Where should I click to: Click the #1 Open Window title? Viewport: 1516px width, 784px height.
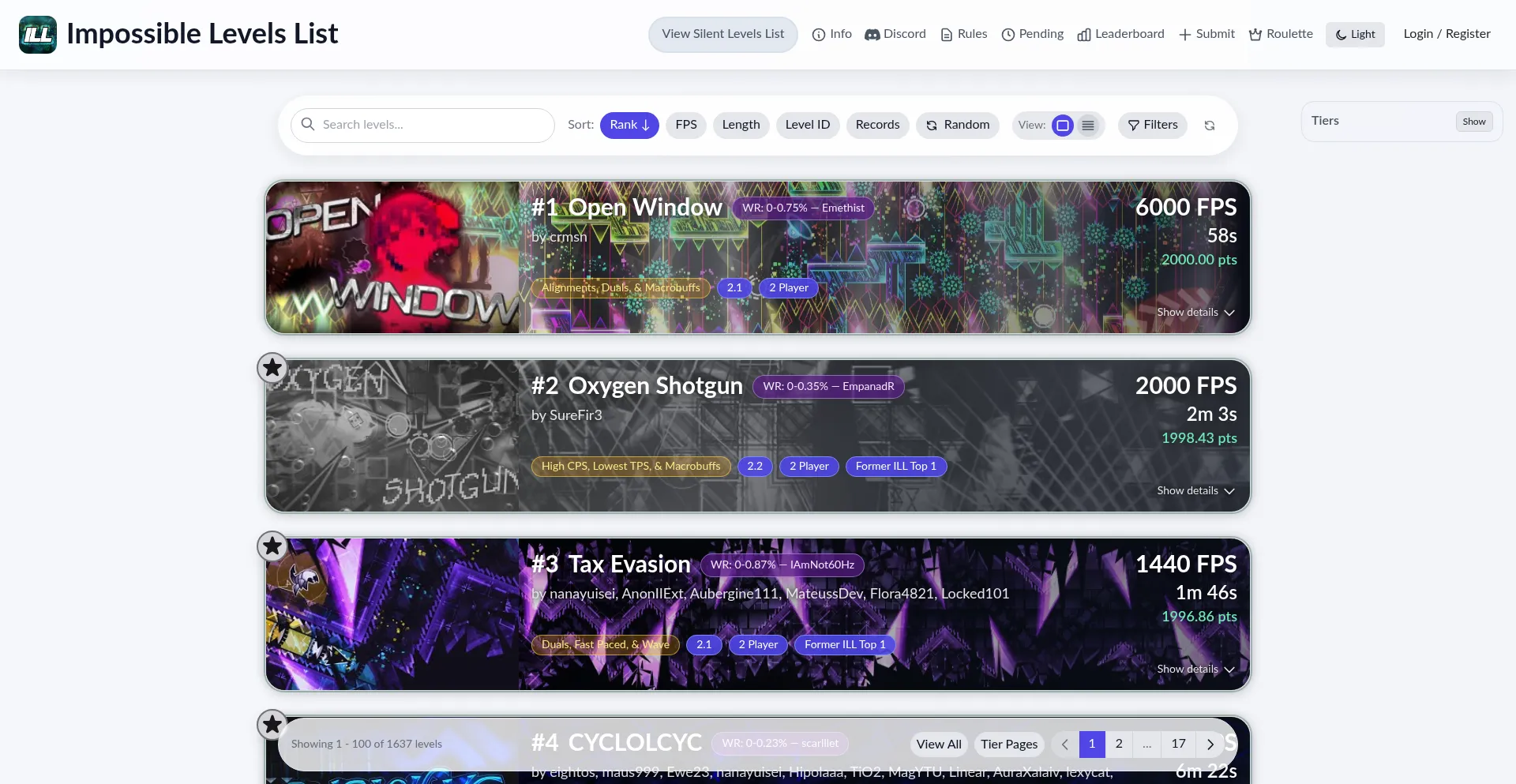click(x=626, y=208)
